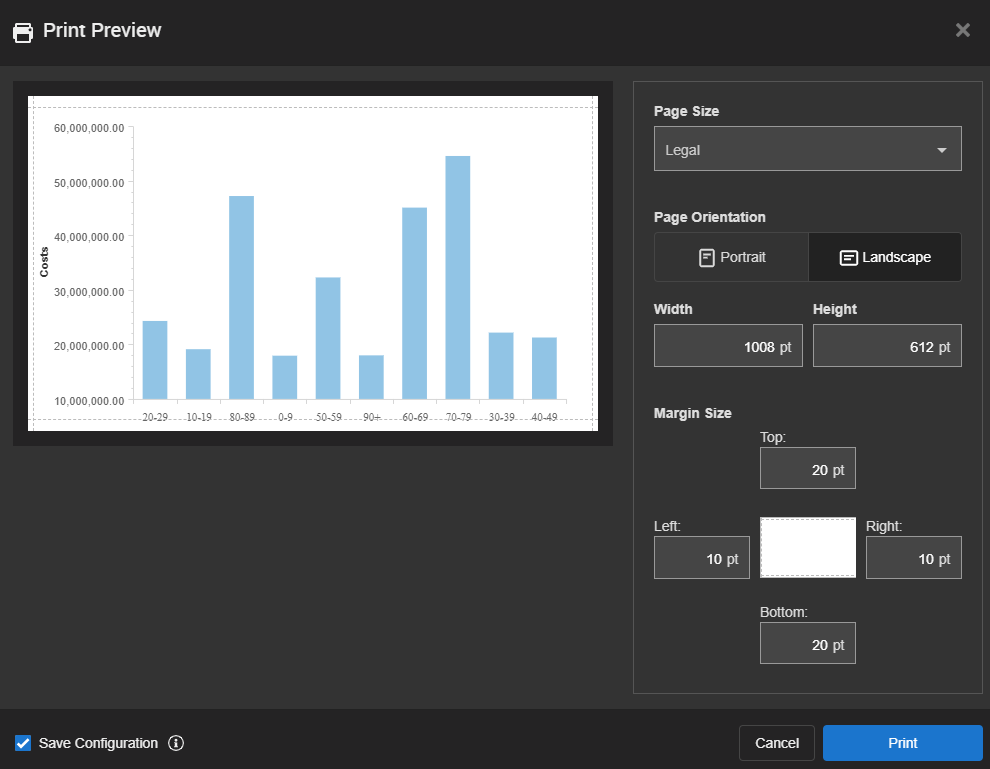
Task: Edit the Right margin field
Action: point(913,558)
